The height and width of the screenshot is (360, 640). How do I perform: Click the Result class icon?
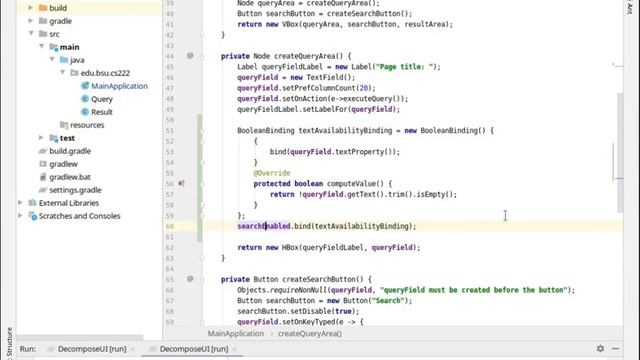85,112
